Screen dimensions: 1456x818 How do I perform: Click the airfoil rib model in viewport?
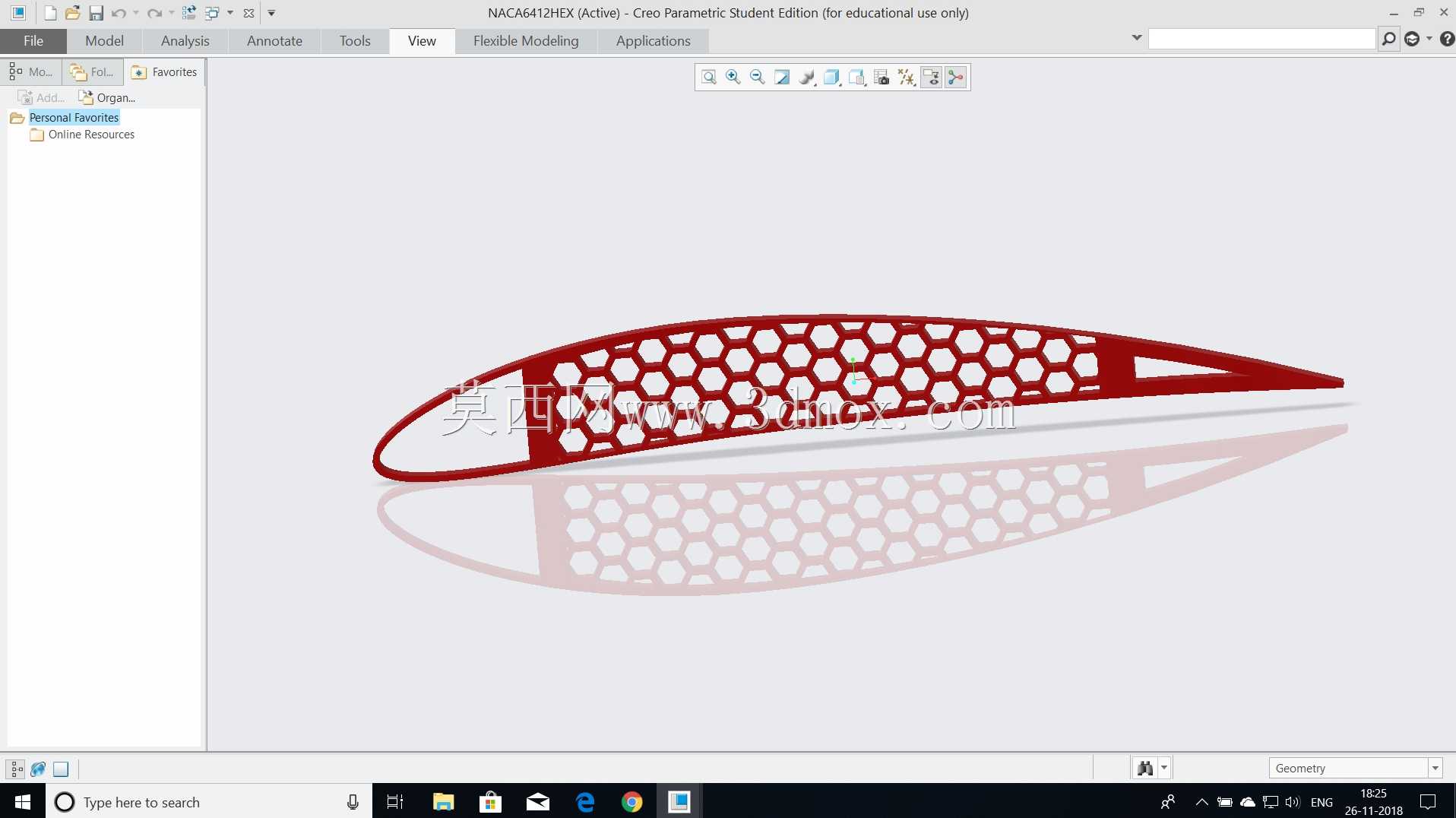pyautogui.click(x=857, y=398)
